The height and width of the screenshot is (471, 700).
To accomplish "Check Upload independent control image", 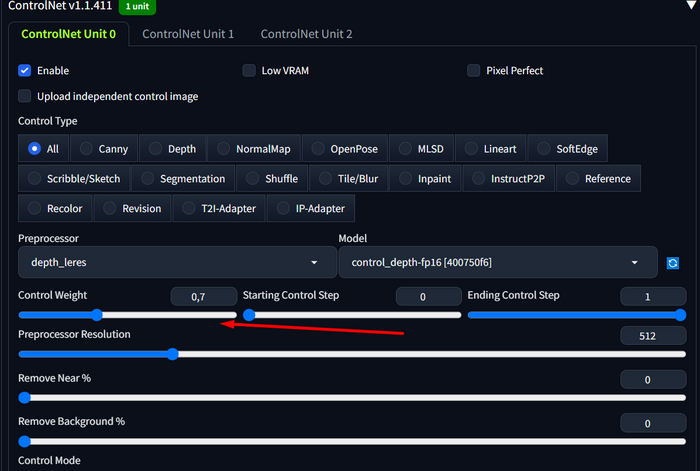I will [25, 97].
